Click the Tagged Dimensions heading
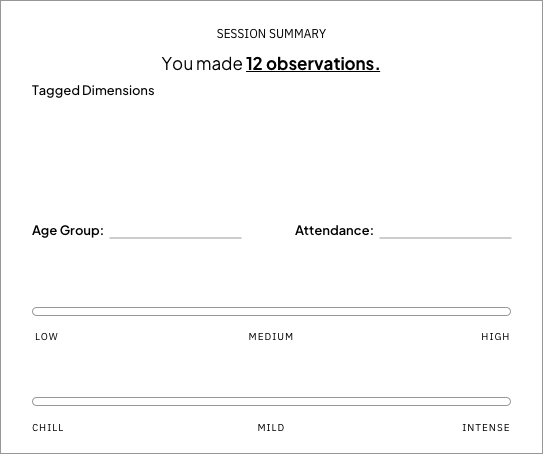Screen dimensions: 543x454 tap(93, 91)
